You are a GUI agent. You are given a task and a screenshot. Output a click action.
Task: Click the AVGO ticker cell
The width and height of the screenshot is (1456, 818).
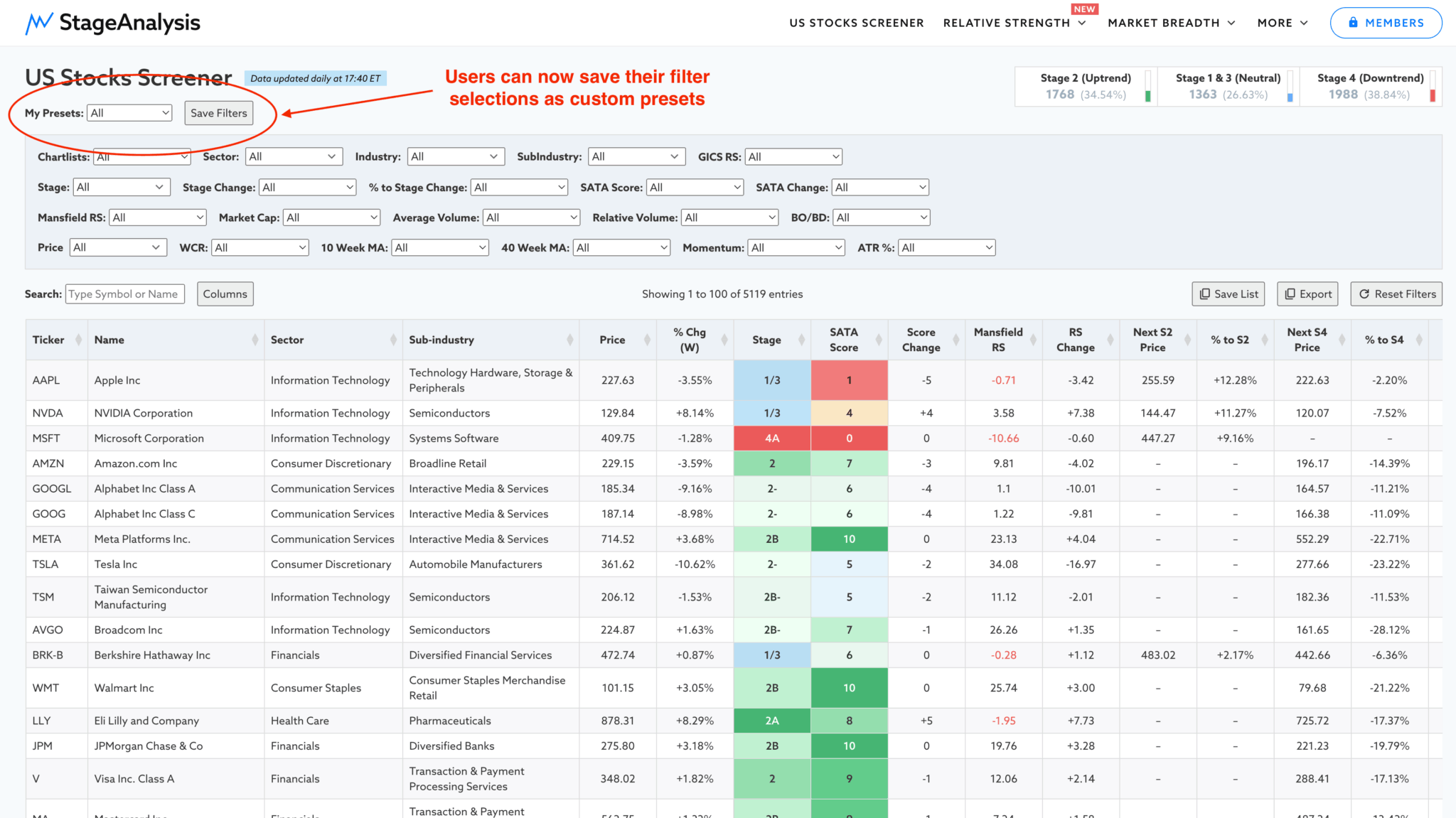(x=57, y=630)
